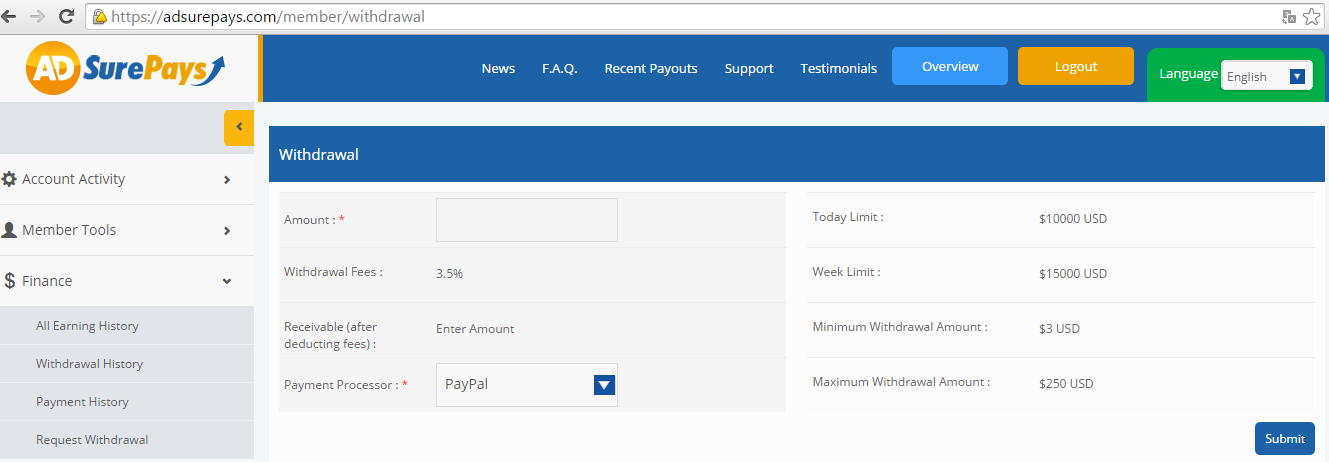The image size is (1329, 462).
Task: Reload the page with refresh icon
Action: tap(67, 16)
